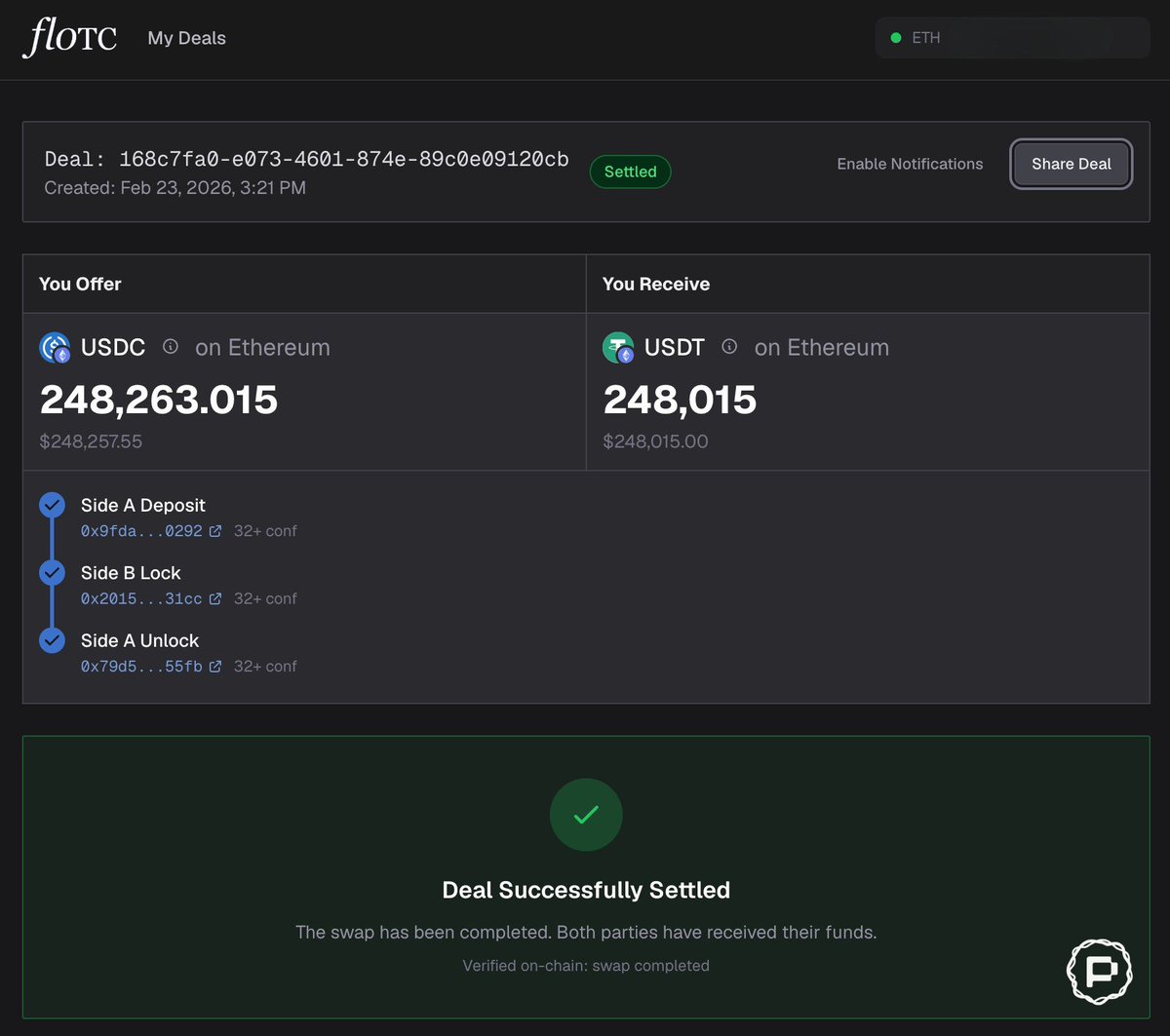Click the green success checkmark circle
This screenshot has width=1170, height=1036.
point(586,816)
